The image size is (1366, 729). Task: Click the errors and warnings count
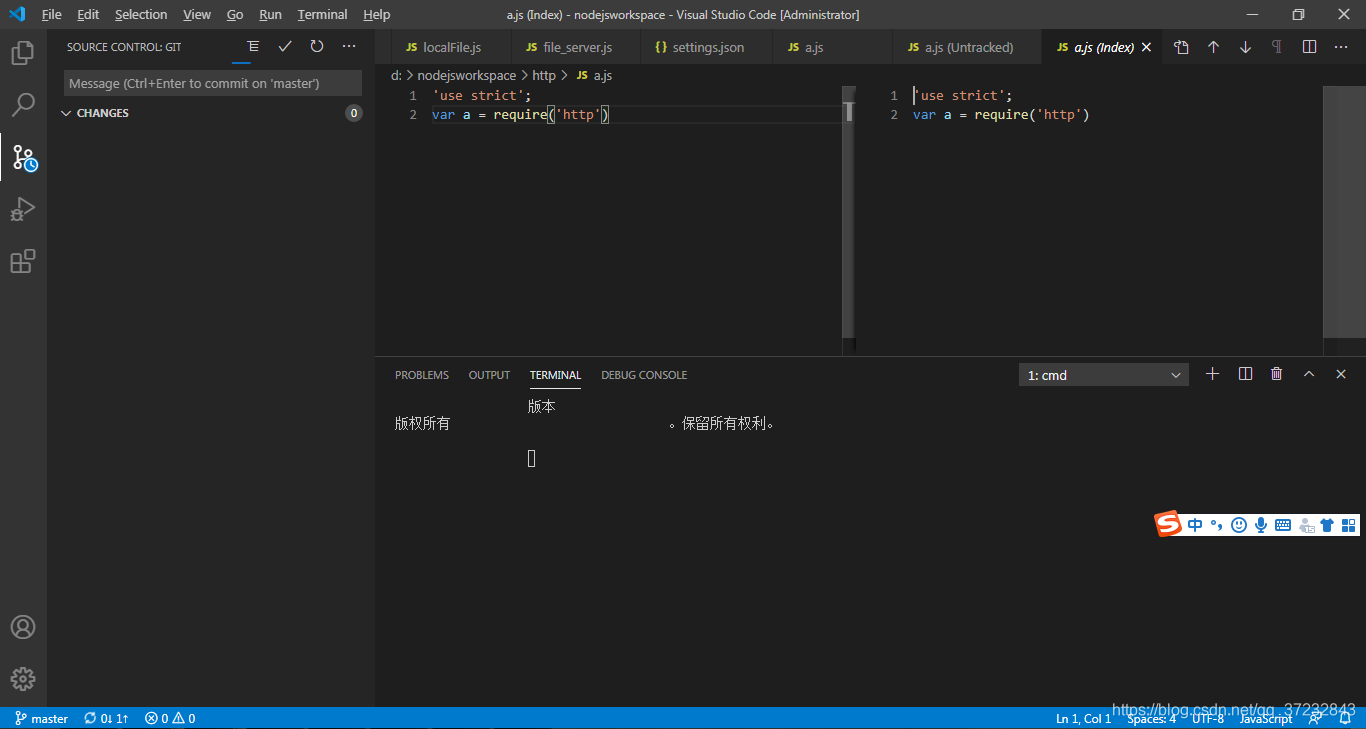click(x=170, y=718)
